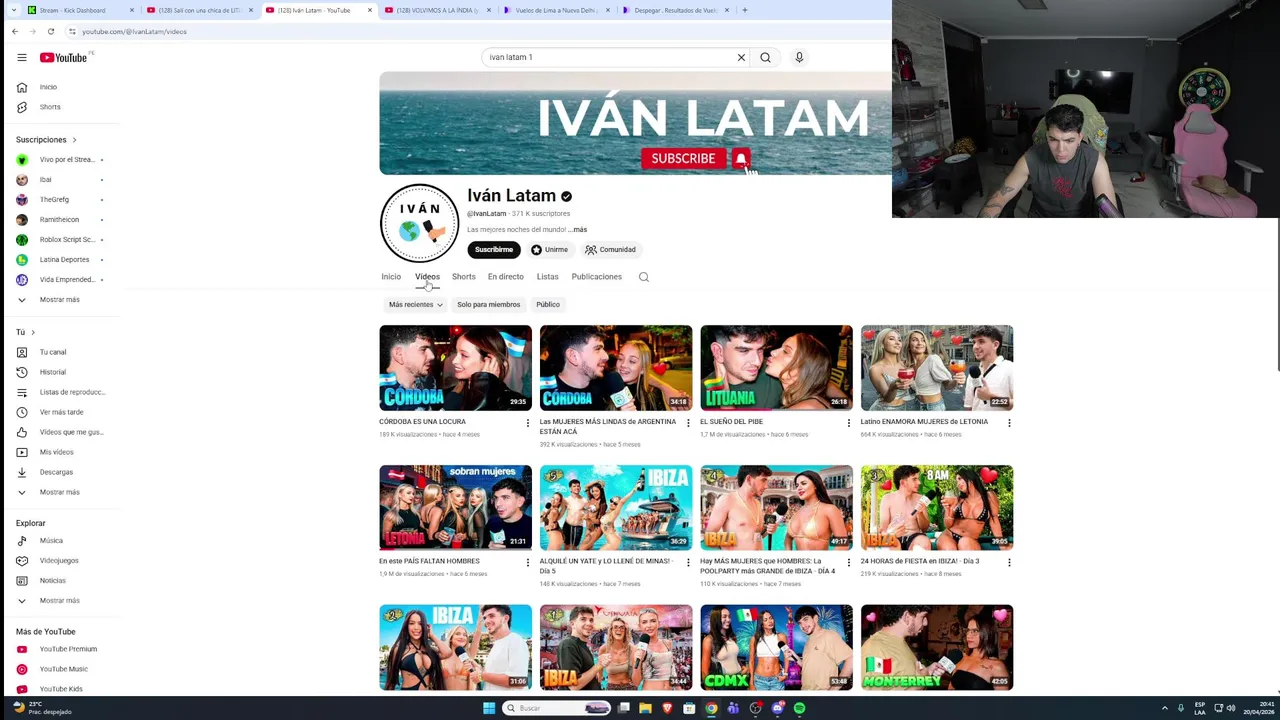The height and width of the screenshot is (720, 1280).
Task: Open video titled EL SUEÑO DEL PIBE
Action: tap(731, 422)
